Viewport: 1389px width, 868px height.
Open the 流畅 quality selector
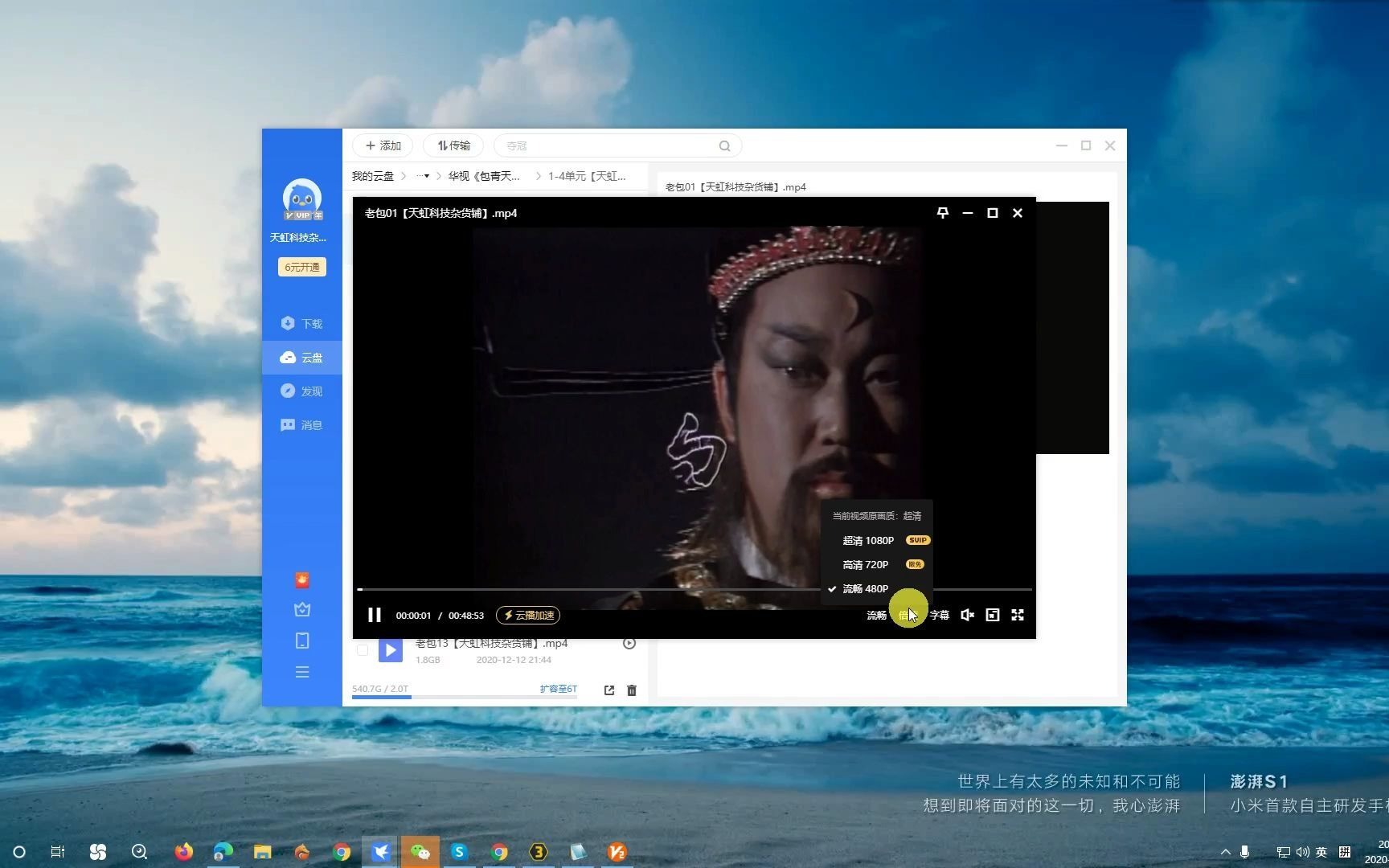(x=876, y=616)
